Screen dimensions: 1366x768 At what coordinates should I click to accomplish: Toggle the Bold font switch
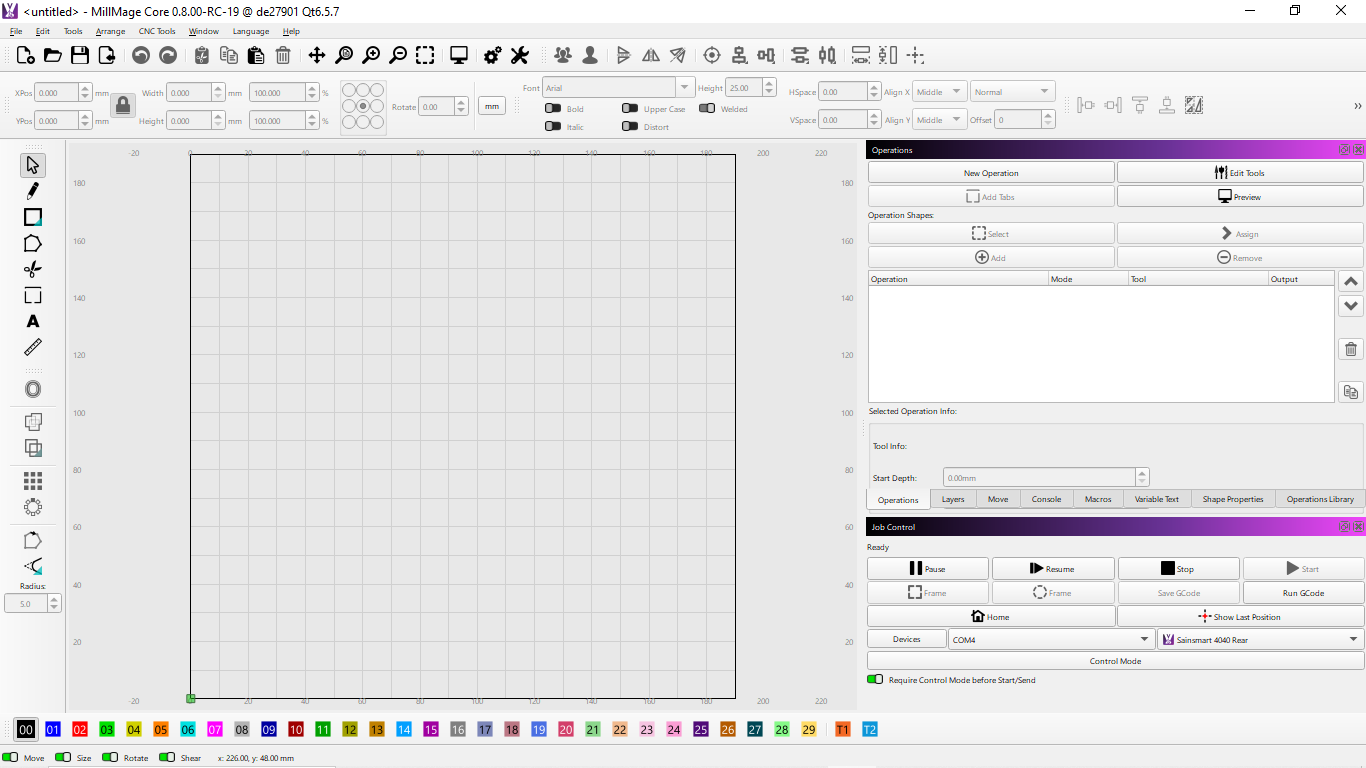[553, 109]
